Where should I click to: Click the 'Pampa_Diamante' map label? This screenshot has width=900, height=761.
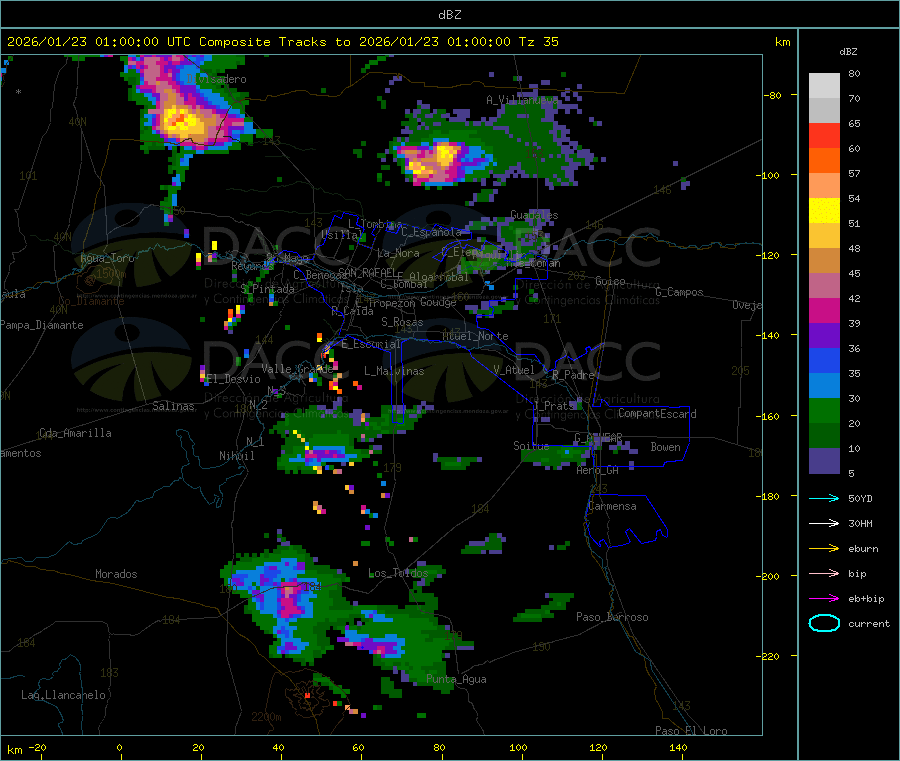[42, 325]
